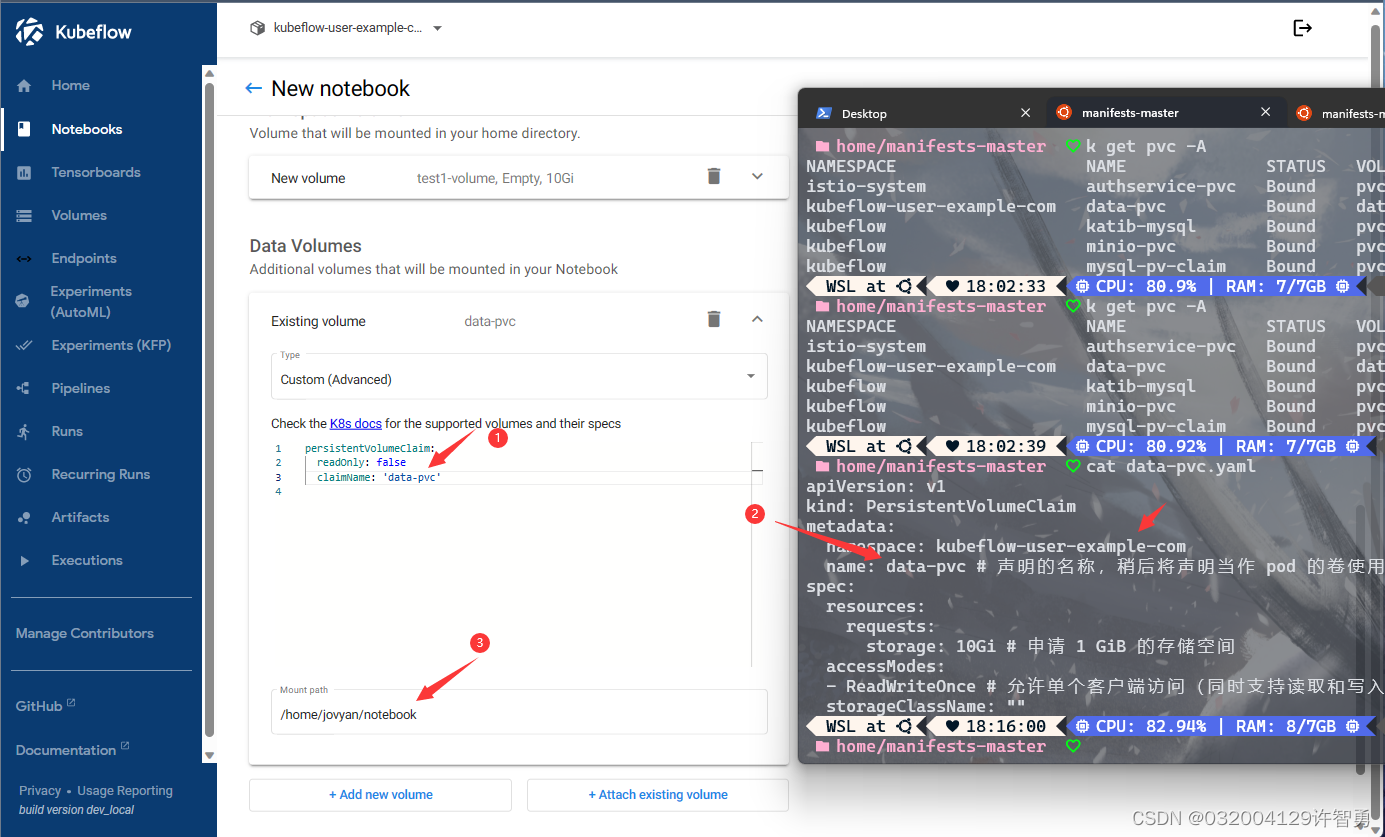1385x837 pixels.
Task: Click the namespace cube icon
Action: tap(258, 28)
